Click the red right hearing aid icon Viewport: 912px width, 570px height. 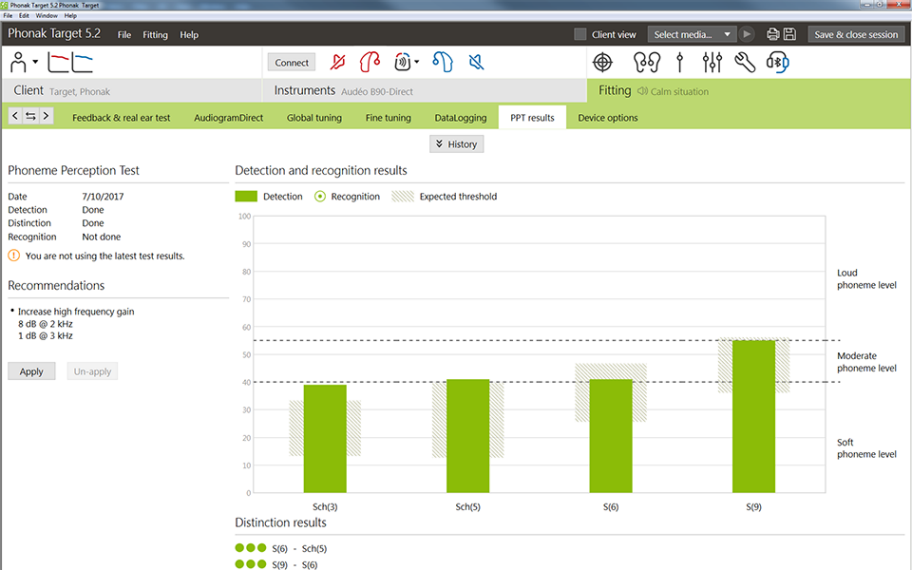370,62
